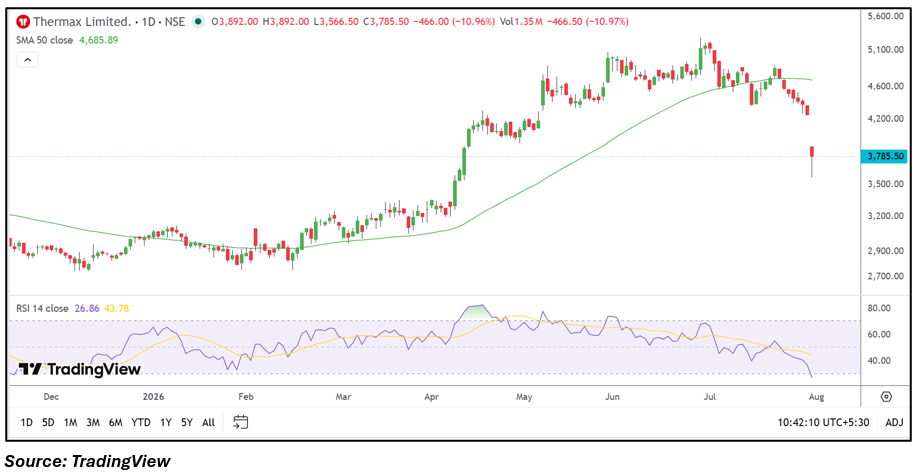Select the 3M time range
The width and height of the screenshot is (913, 472).
coord(93,423)
